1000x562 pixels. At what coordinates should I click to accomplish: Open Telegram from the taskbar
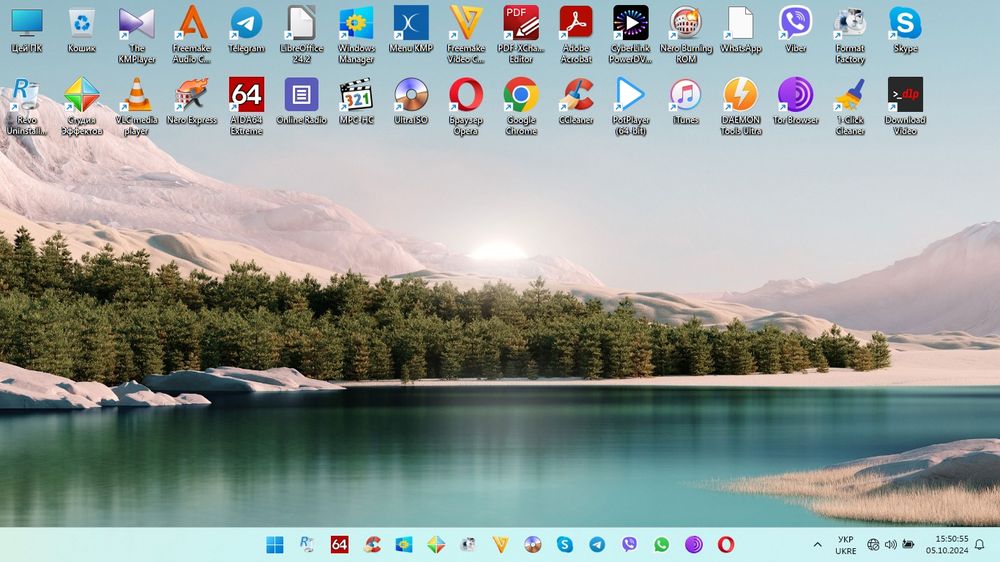point(597,545)
